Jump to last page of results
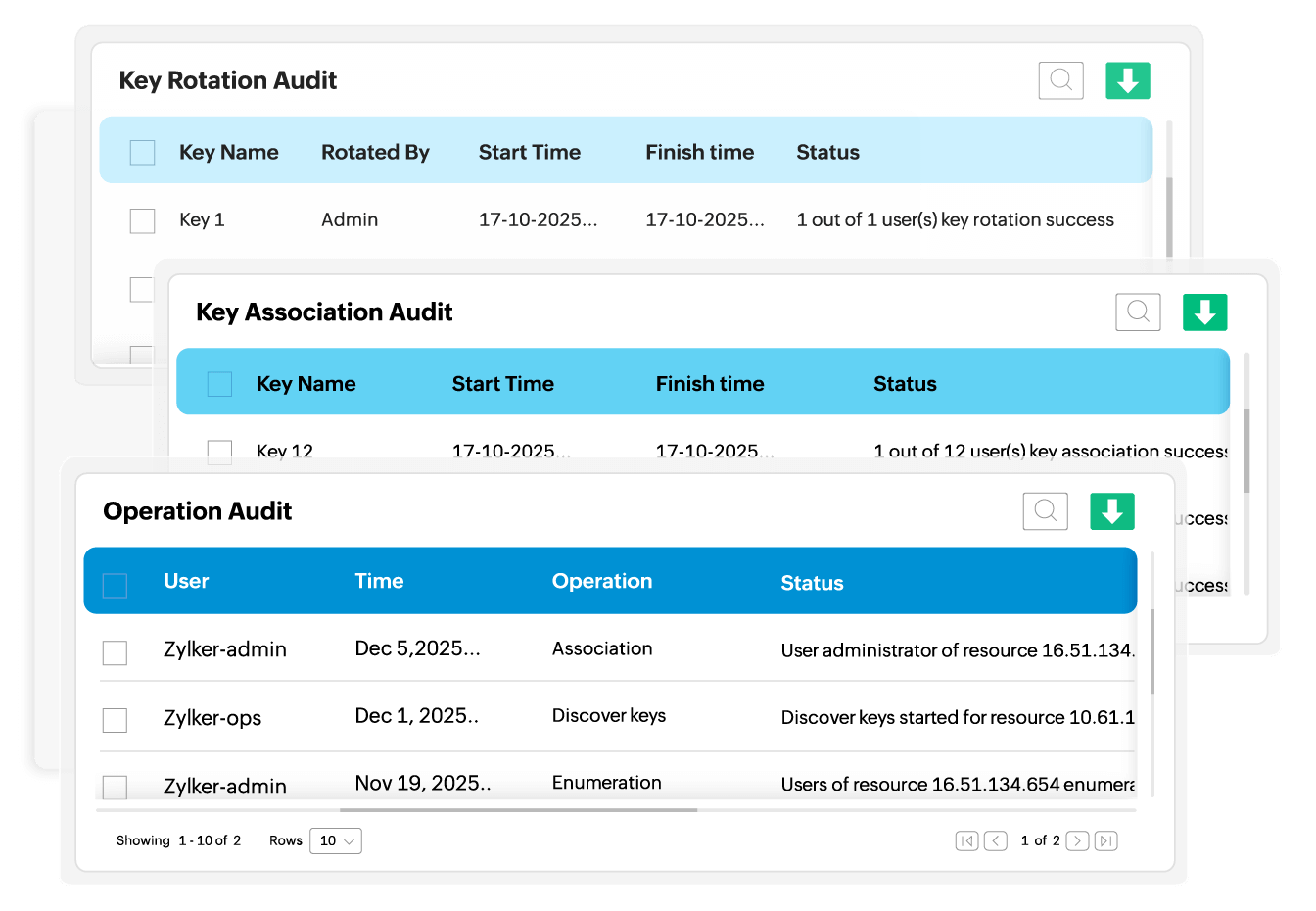 pos(1105,840)
